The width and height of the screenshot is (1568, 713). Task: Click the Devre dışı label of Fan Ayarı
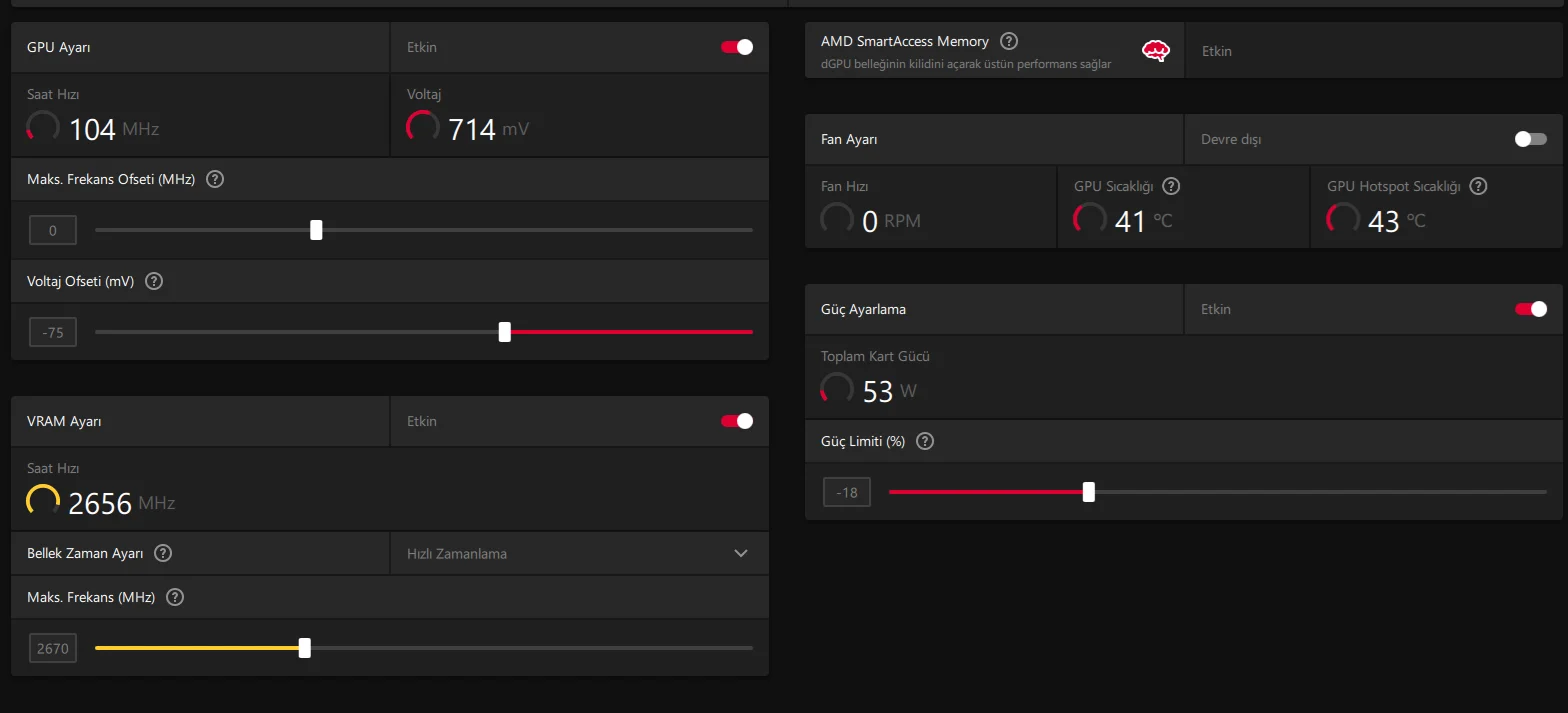tap(1231, 139)
